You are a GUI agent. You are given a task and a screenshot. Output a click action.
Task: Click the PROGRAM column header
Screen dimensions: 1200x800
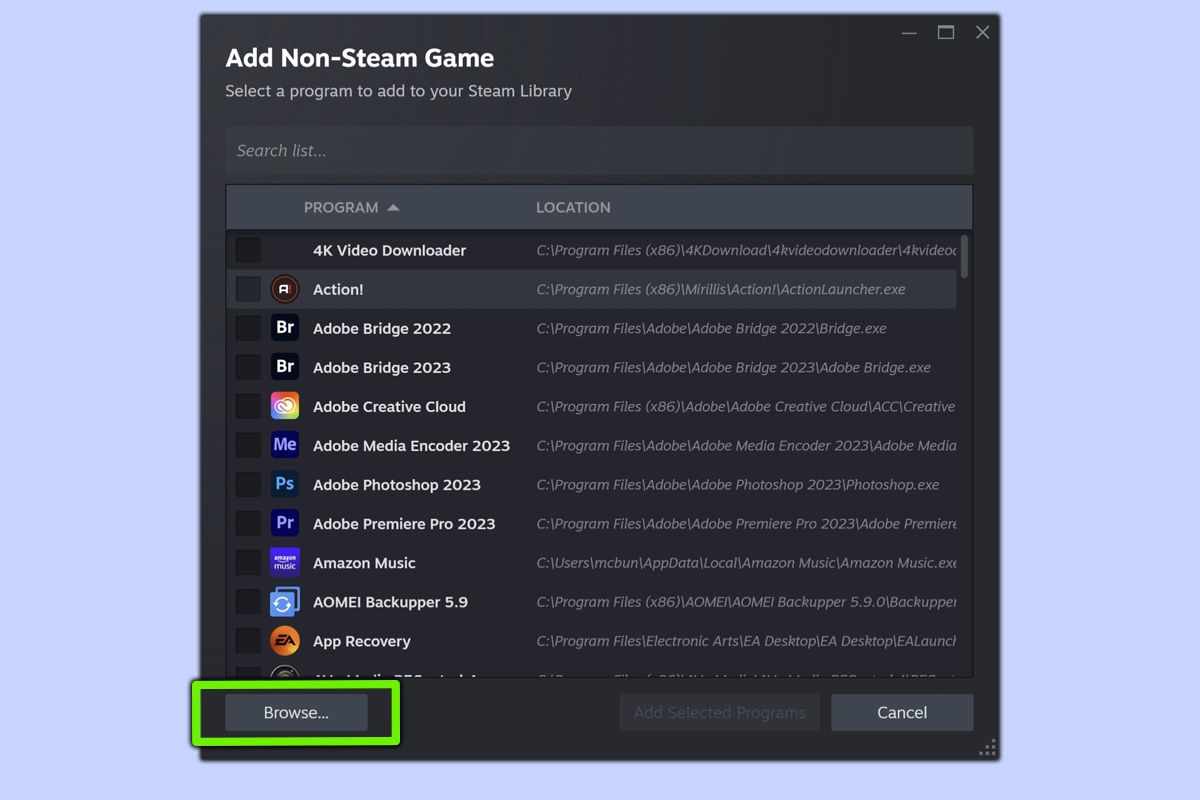[x=343, y=207]
